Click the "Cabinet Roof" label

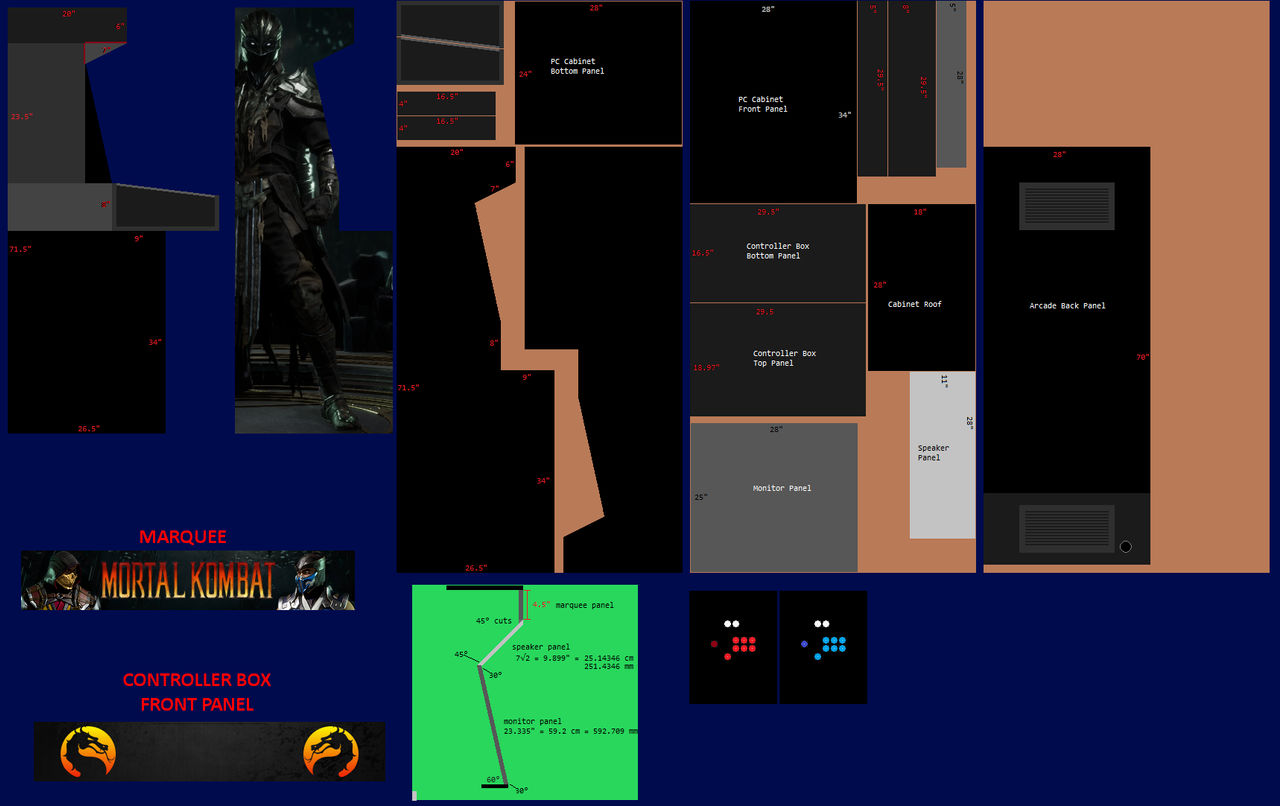coord(915,304)
